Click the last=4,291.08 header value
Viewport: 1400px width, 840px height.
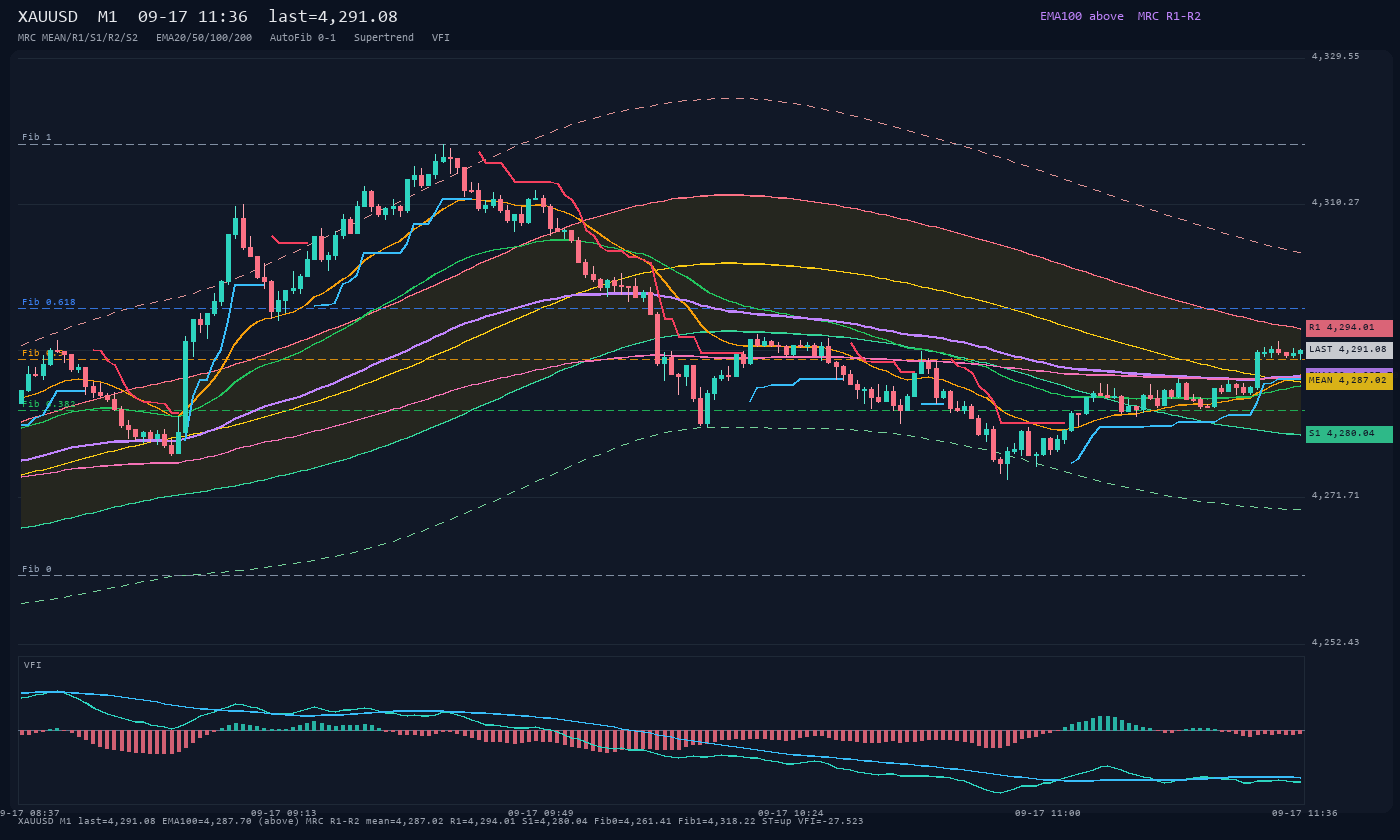333,17
